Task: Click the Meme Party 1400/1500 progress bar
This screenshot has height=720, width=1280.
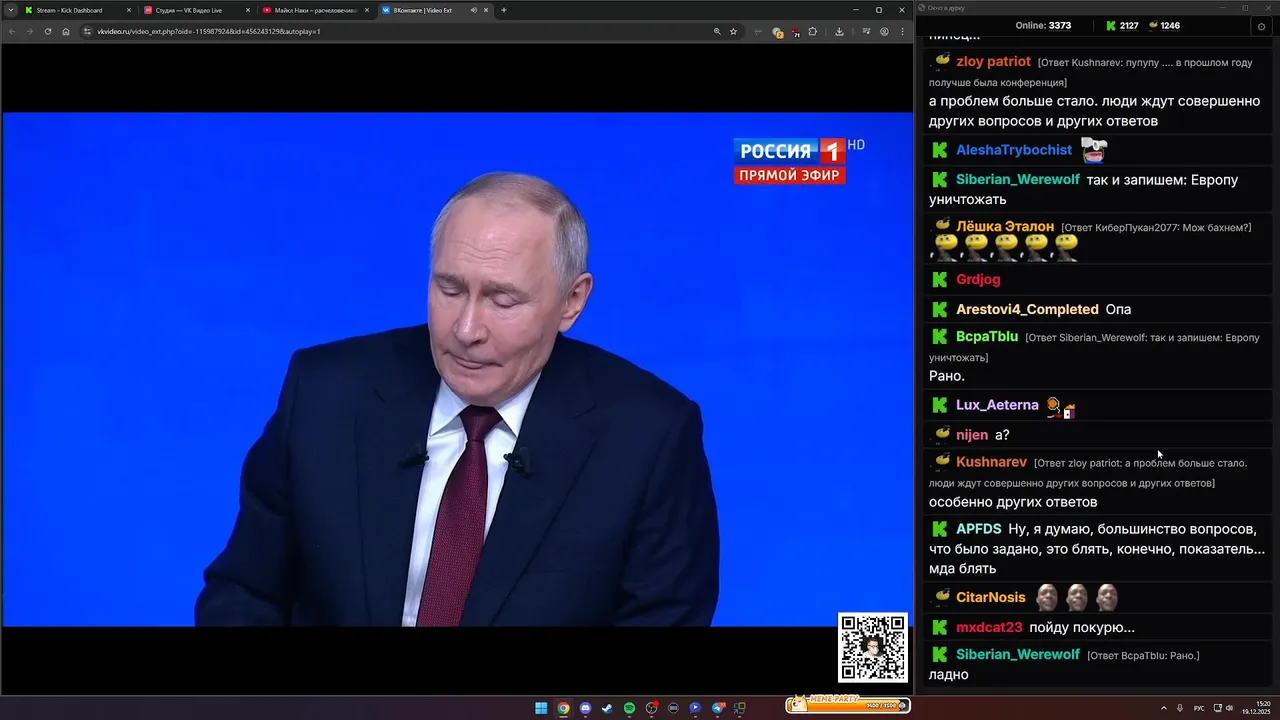Action: pos(847,704)
